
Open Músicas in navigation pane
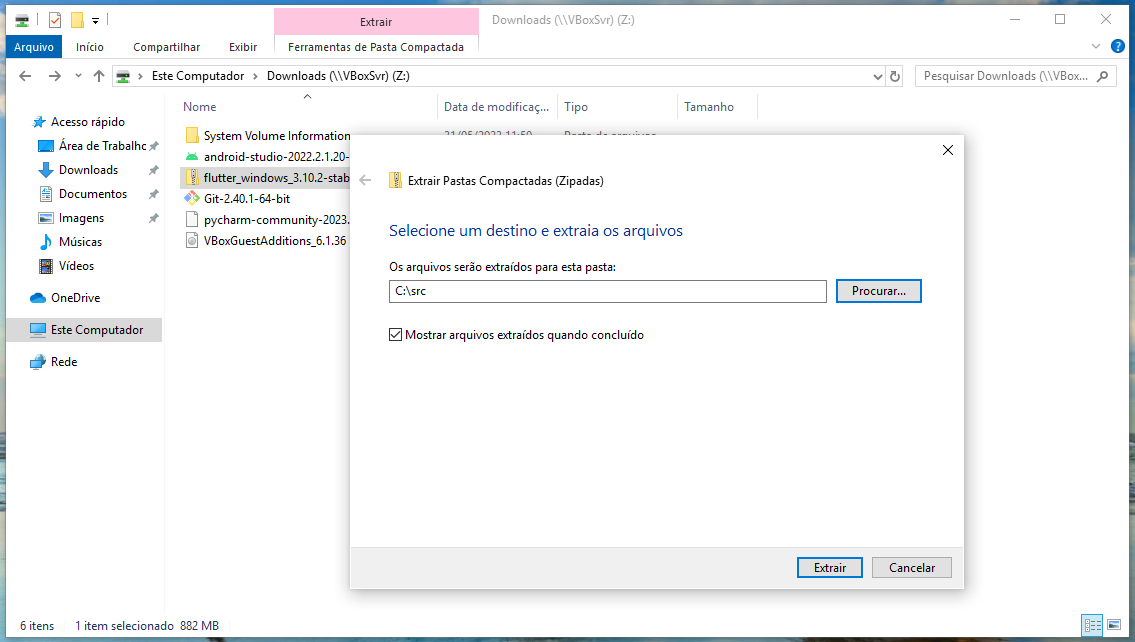pos(80,241)
